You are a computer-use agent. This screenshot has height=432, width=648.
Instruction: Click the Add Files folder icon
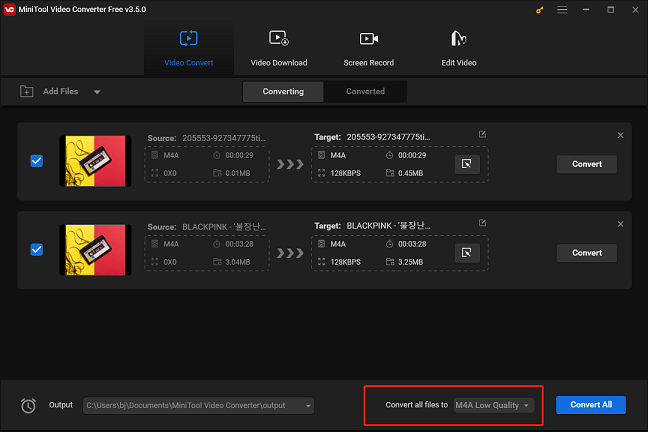tap(27, 91)
